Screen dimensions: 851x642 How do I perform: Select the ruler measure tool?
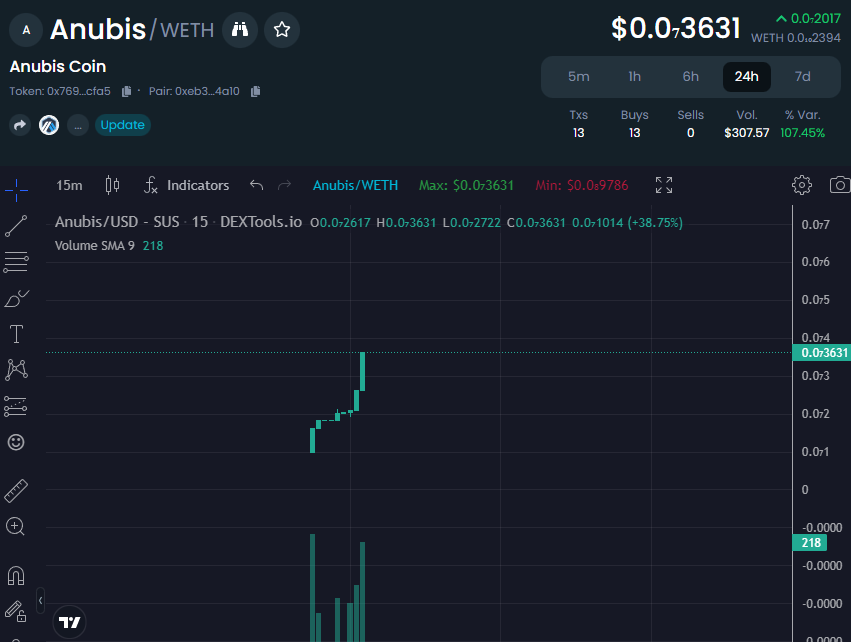click(16, 491)
